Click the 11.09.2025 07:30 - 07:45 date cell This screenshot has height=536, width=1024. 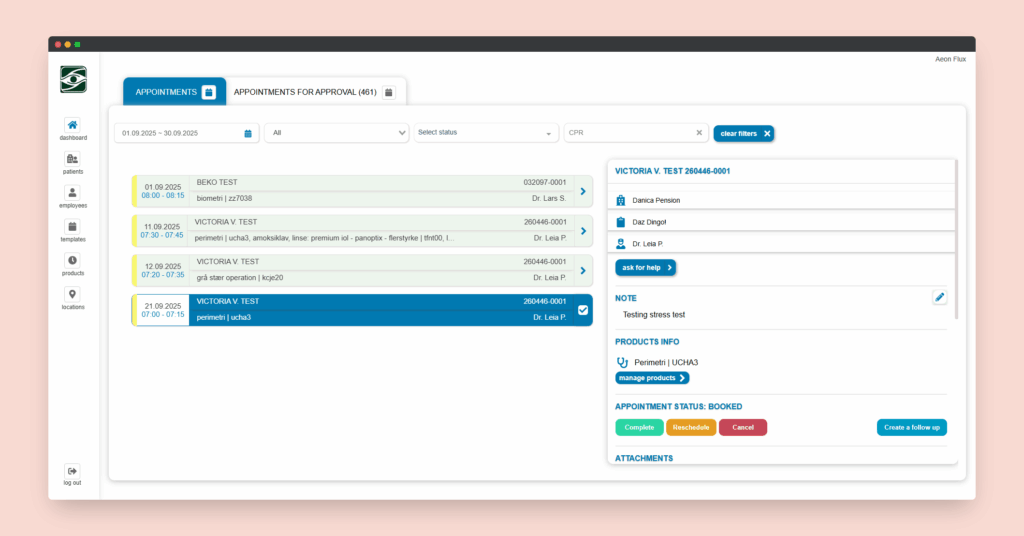[162, 231]
